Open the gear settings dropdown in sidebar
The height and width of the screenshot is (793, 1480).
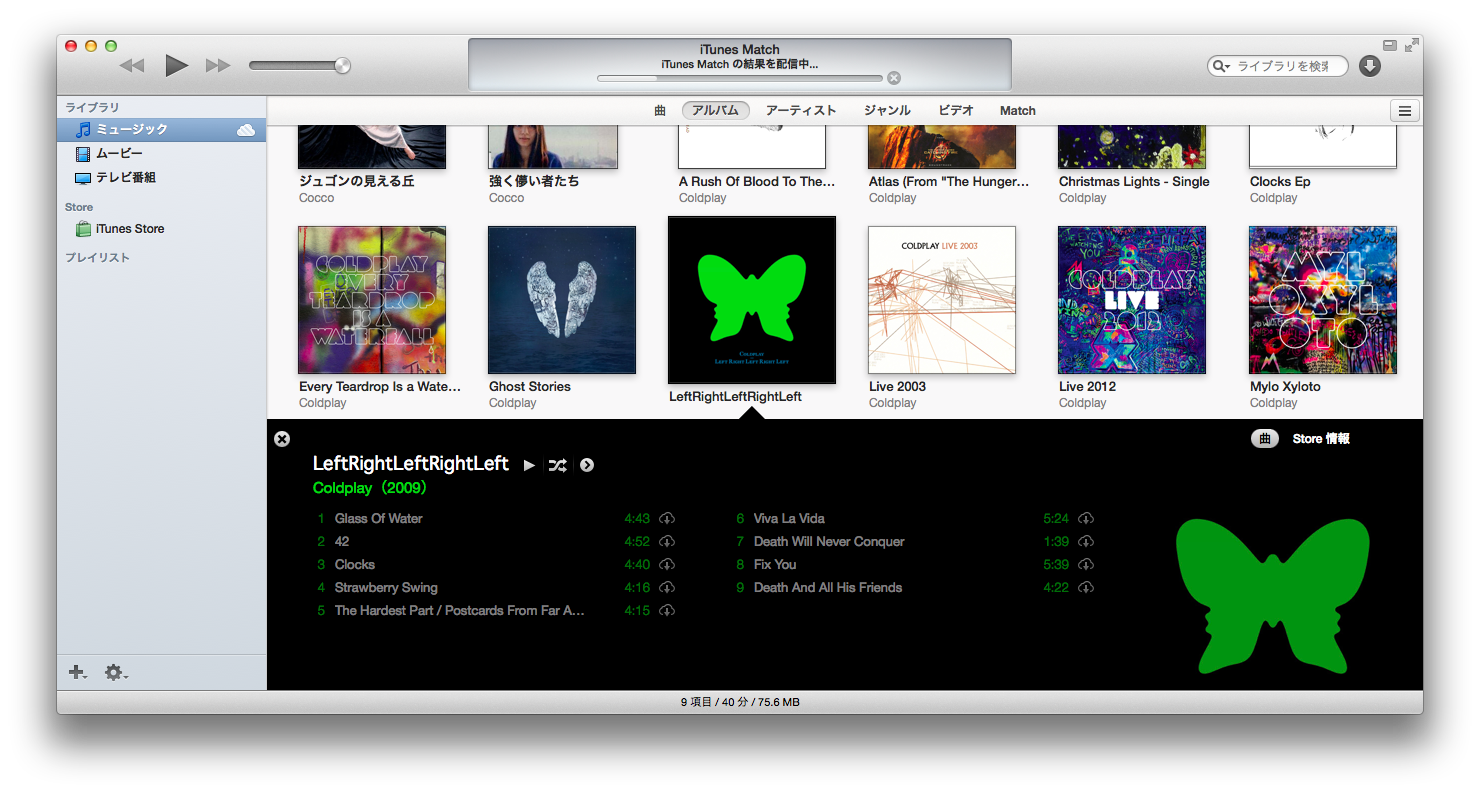(x=116, y=673)
